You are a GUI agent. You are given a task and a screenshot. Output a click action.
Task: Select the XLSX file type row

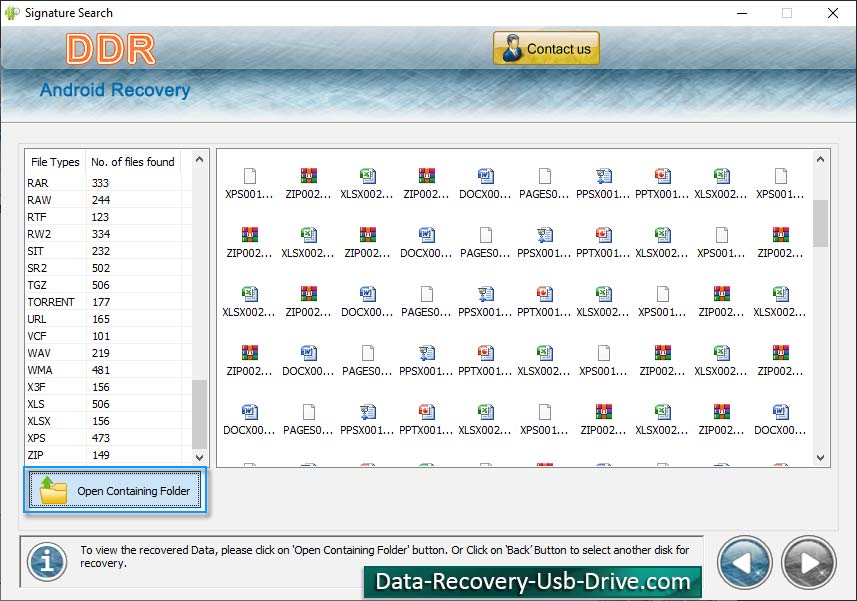pos(108,421)
